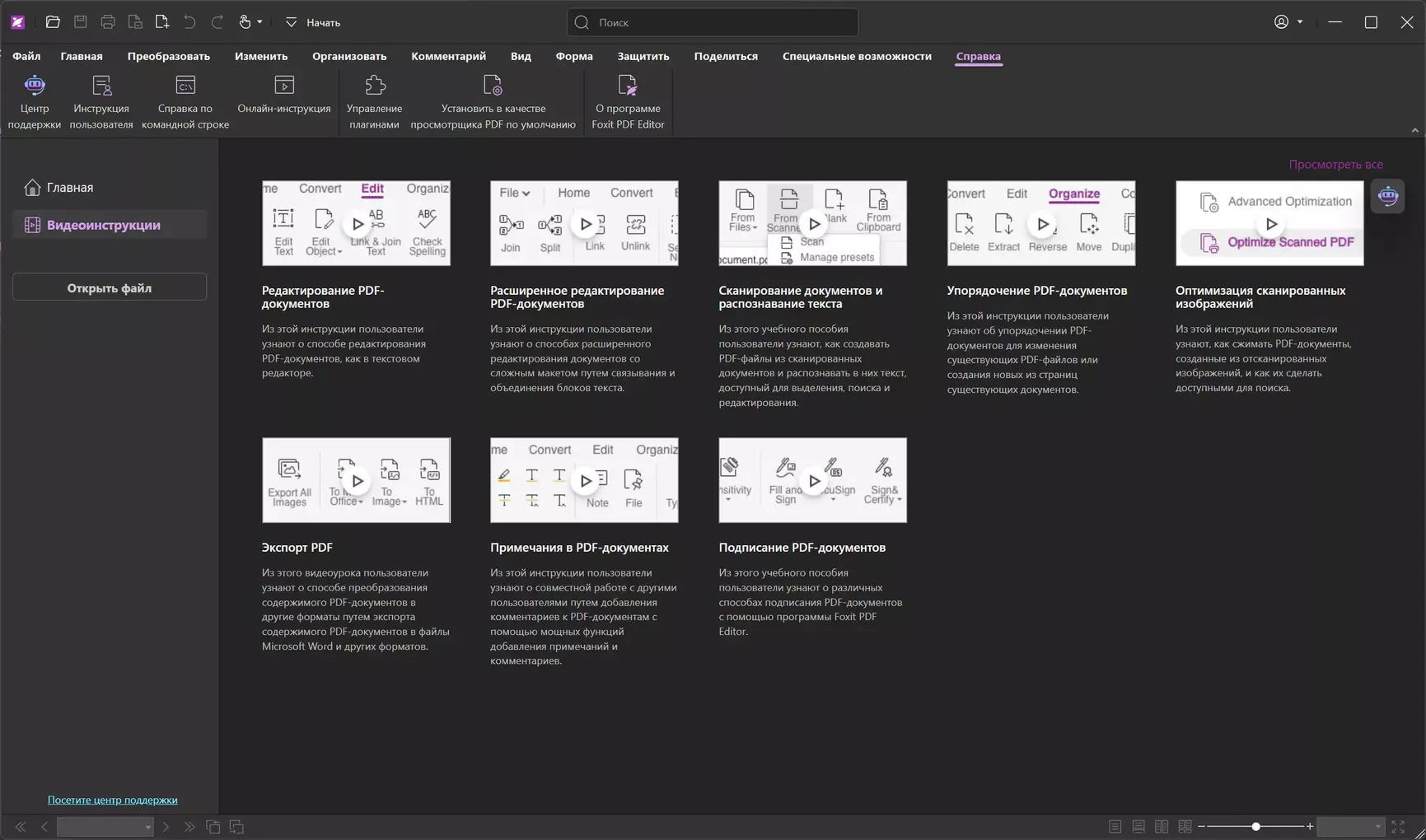Click the floating AI assistant robot icon
Viewport: 1426px width, 840px height.
coord(1387,196)
